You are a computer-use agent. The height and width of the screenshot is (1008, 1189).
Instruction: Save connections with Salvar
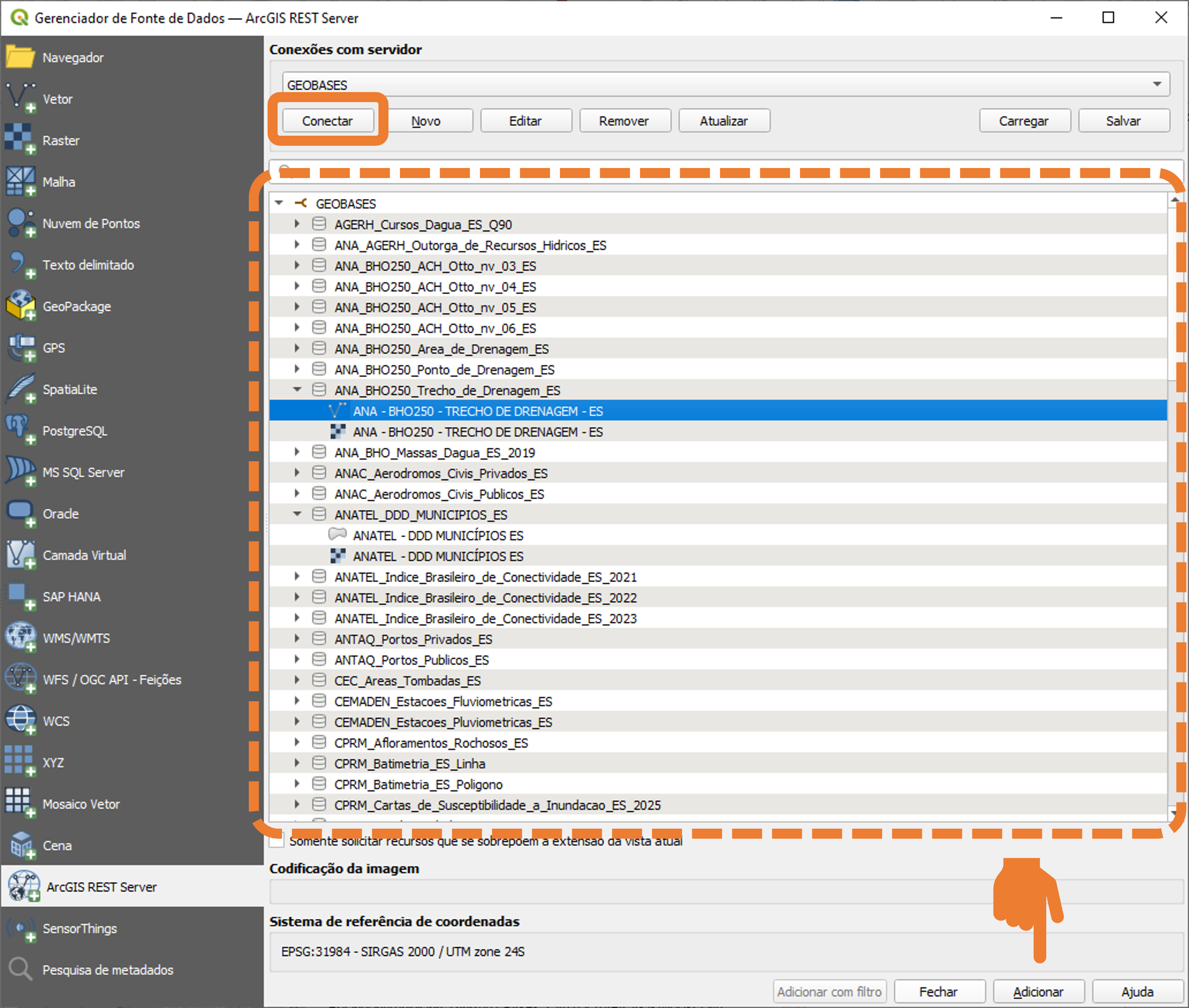pos(1124,120)
